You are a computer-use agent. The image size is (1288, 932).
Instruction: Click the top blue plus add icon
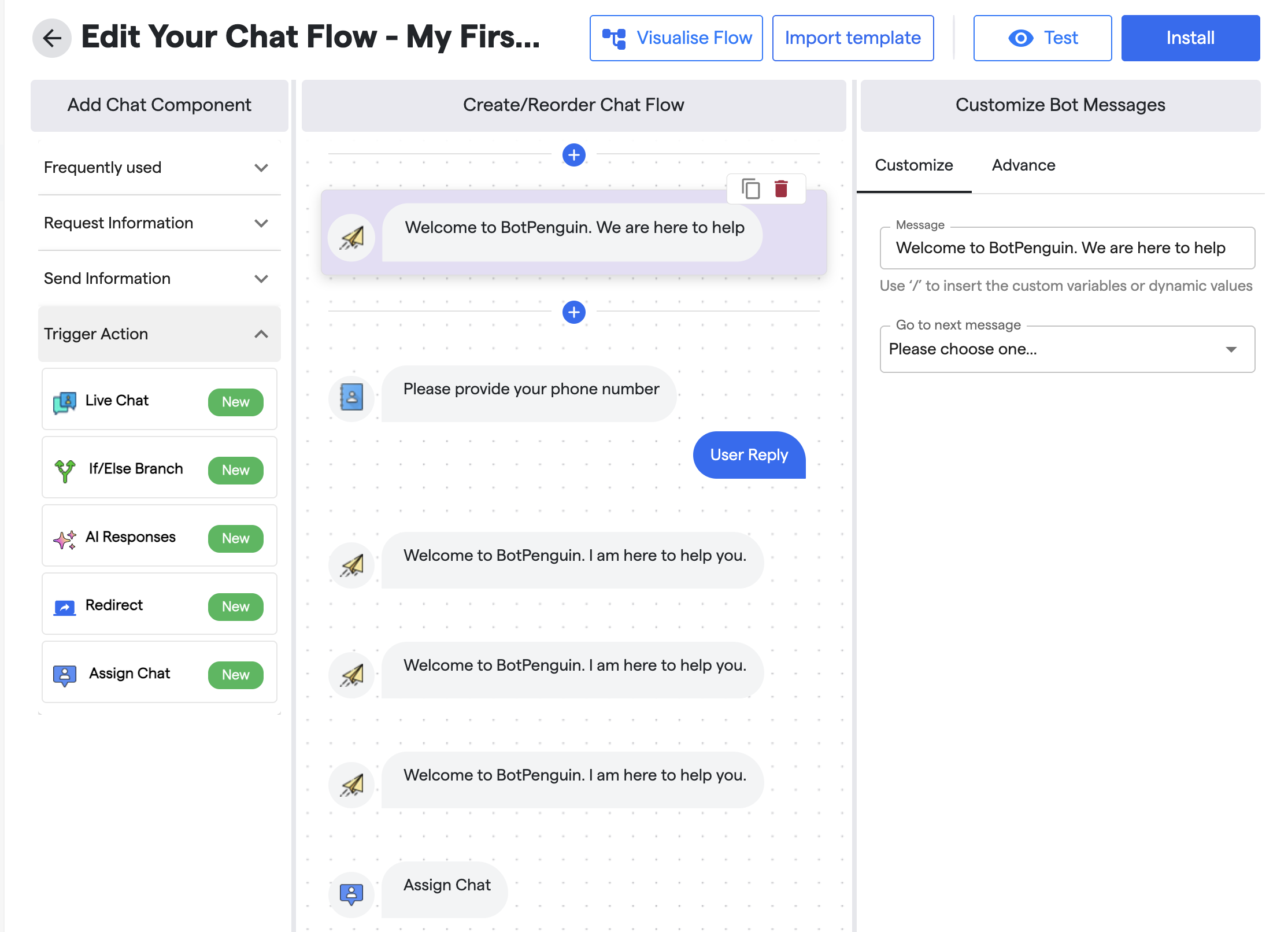pyautogui.click(x=573, y=155)
